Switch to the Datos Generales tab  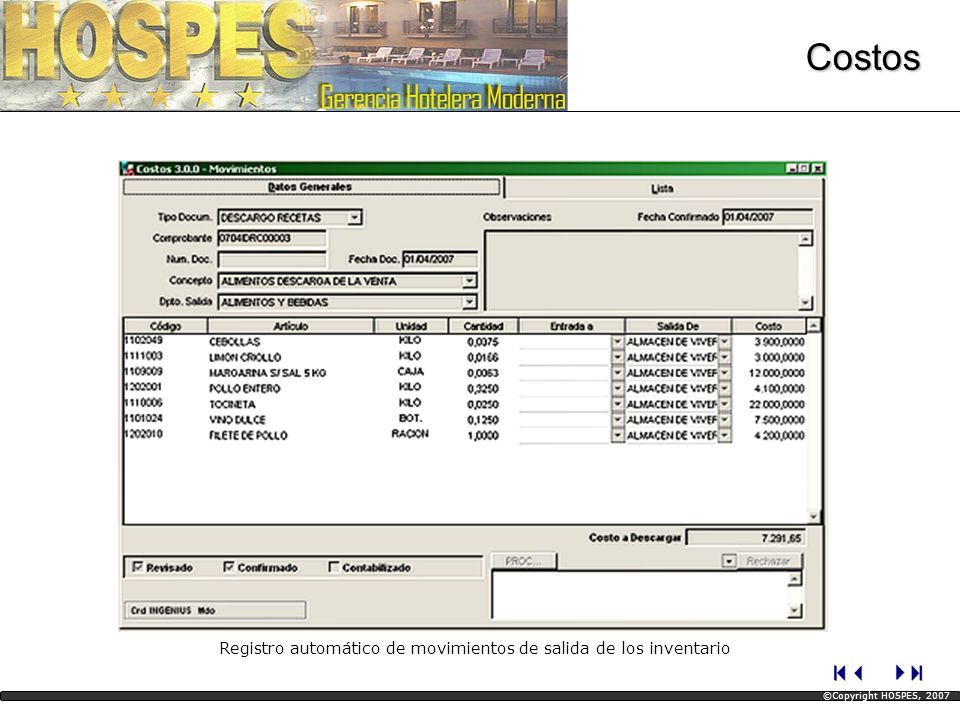(311, 187)
